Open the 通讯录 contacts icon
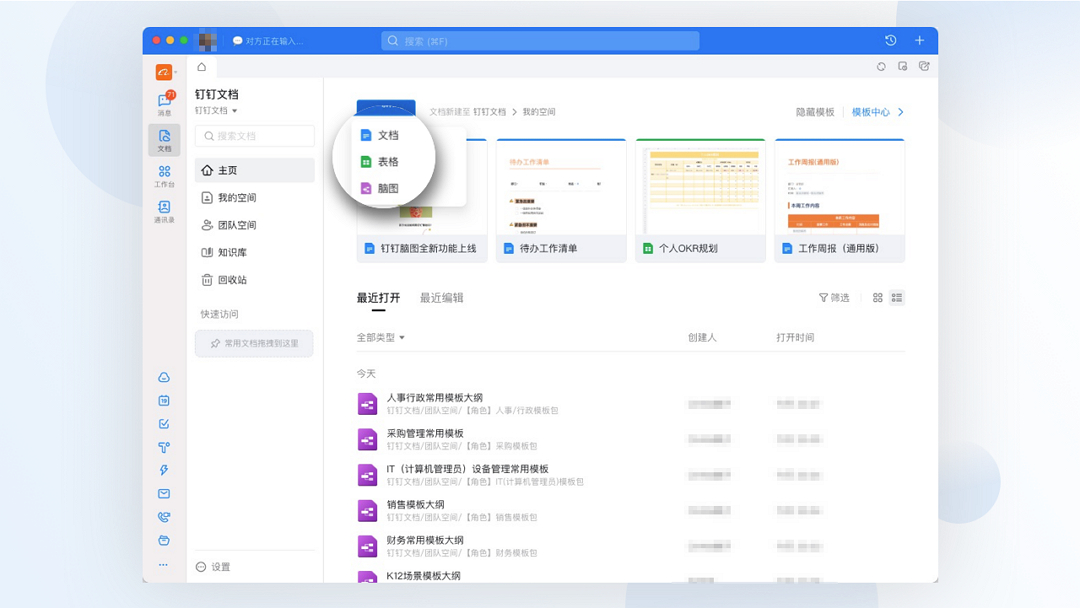The width and height of the screenshot is (1080, 608). coord(164,210)
